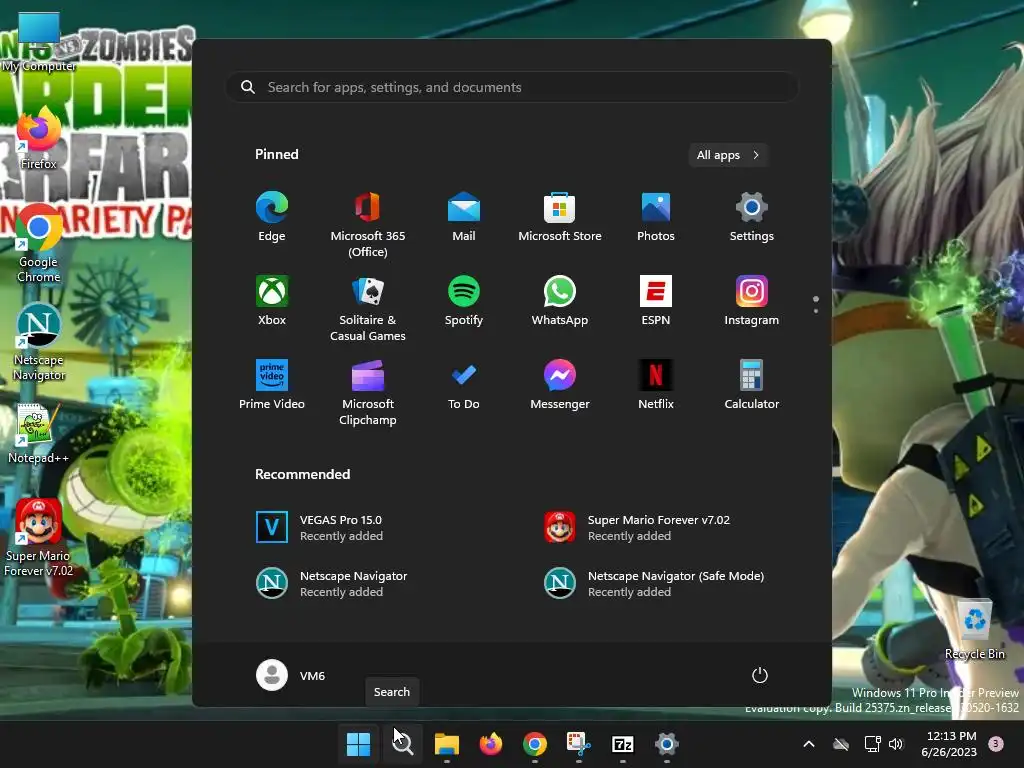The image size is (1024, 768).
Task: Go to next pinned apps page dots
Action: (x=816, y=305)
